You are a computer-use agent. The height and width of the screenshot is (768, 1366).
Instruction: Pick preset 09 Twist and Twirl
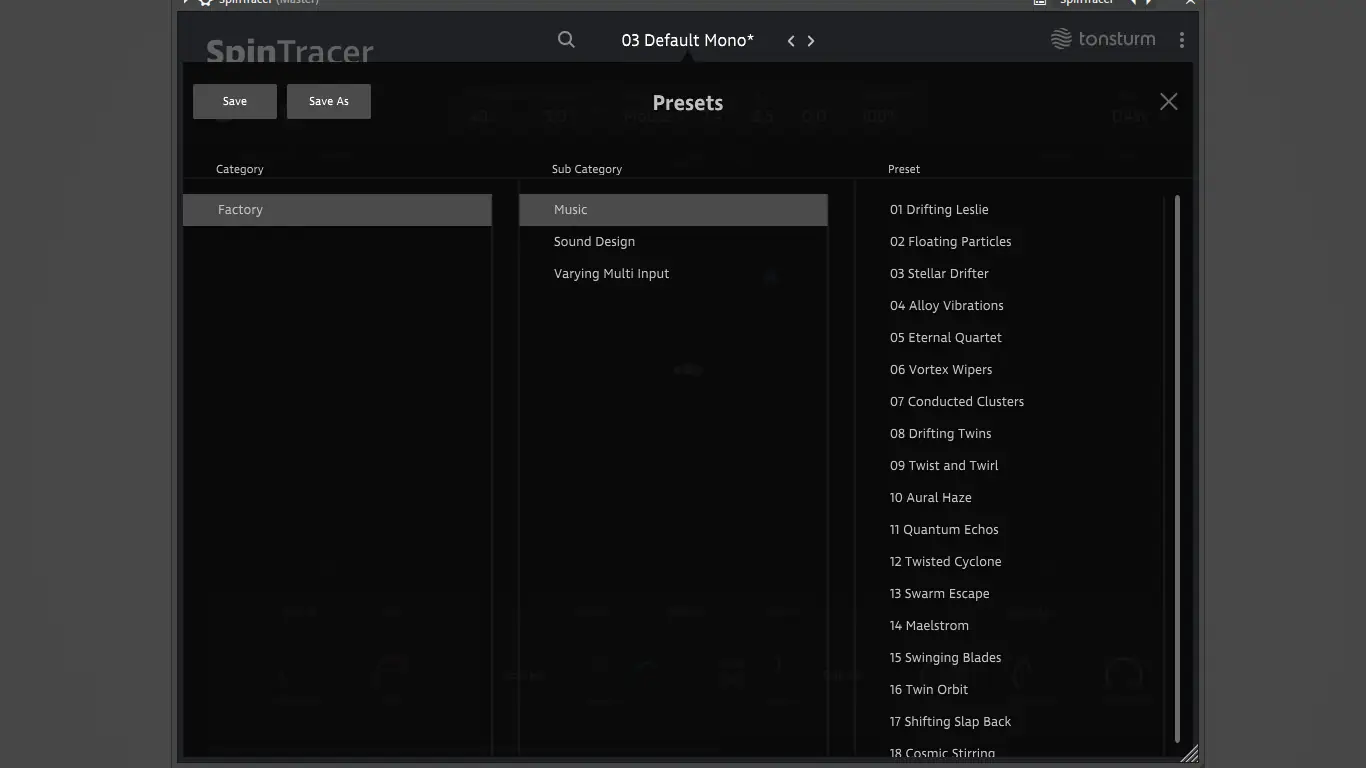(x=944, y=466)
